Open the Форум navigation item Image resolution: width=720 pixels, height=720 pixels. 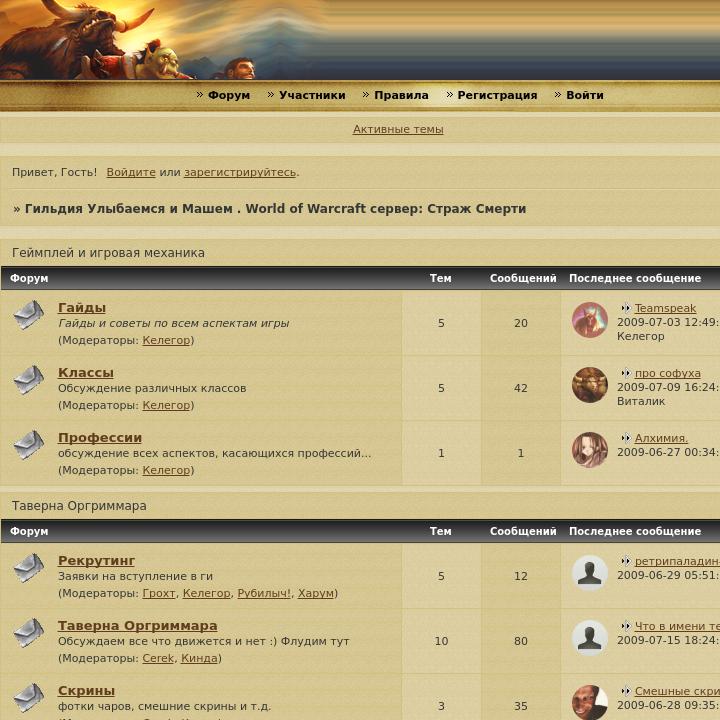pos(229,95)
